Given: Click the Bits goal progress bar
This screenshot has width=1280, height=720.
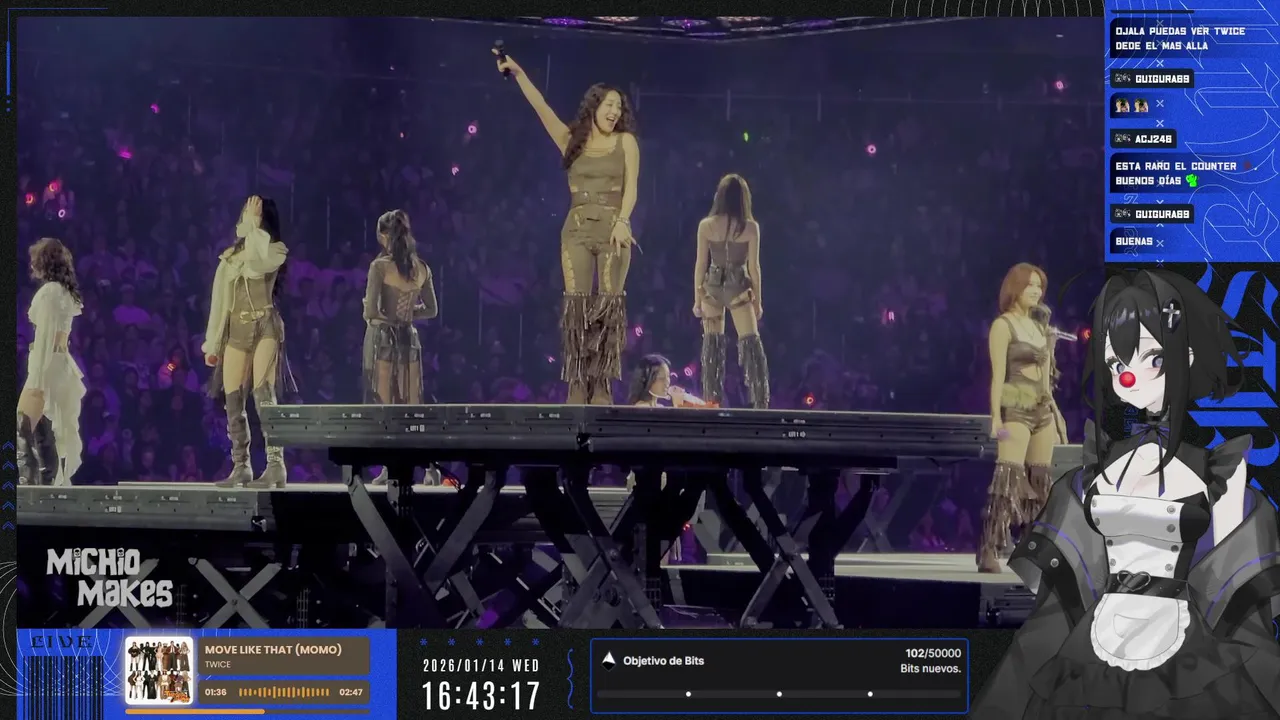Looking at the screenshot, I should pyautogui.click(x=778, y=694).
